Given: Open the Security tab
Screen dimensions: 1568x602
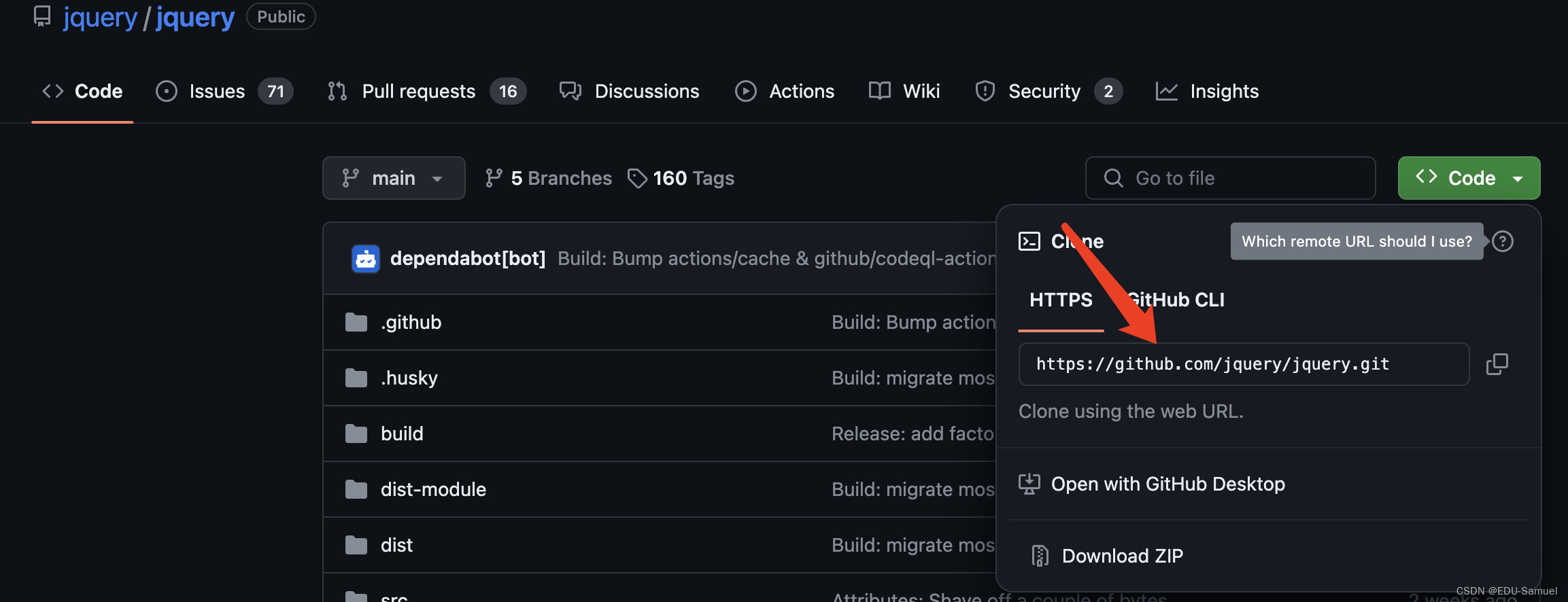Looking at the screenshot, I should (1048, 91).
